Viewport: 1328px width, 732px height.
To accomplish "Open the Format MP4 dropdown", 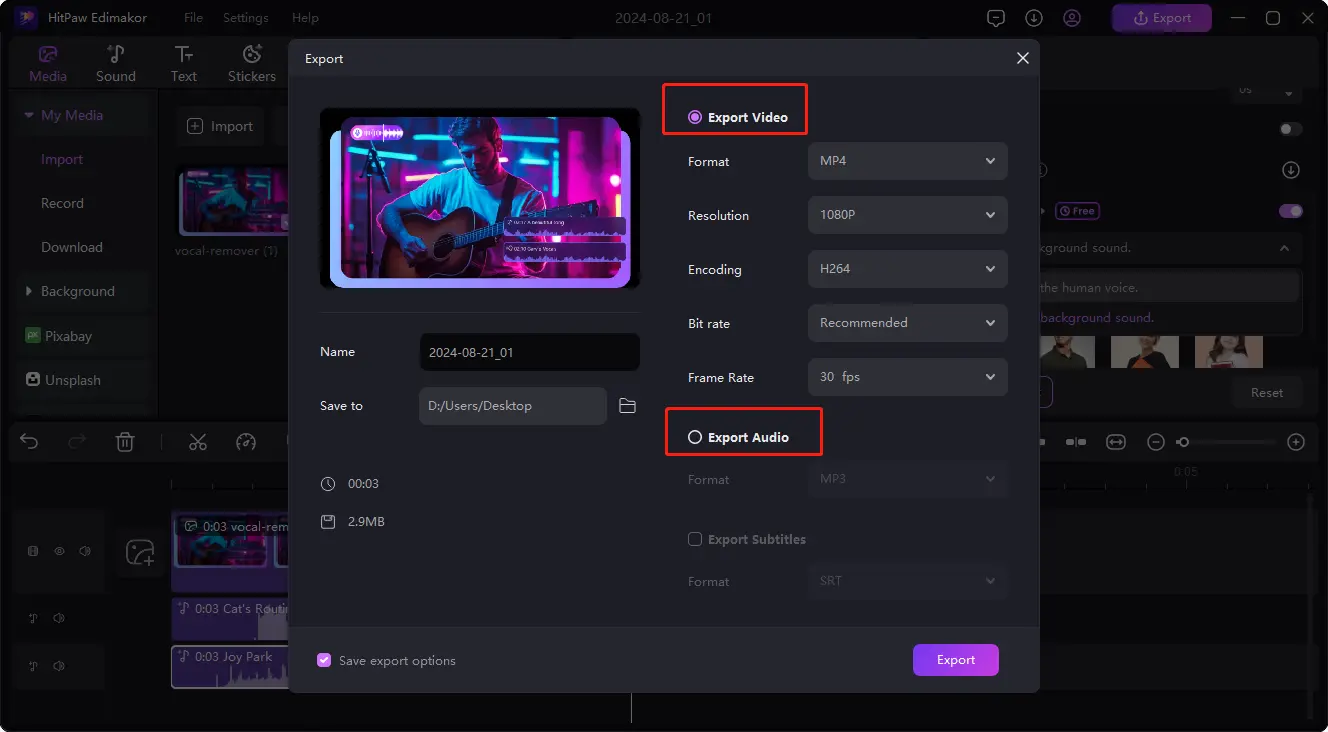I will [907, 161].
